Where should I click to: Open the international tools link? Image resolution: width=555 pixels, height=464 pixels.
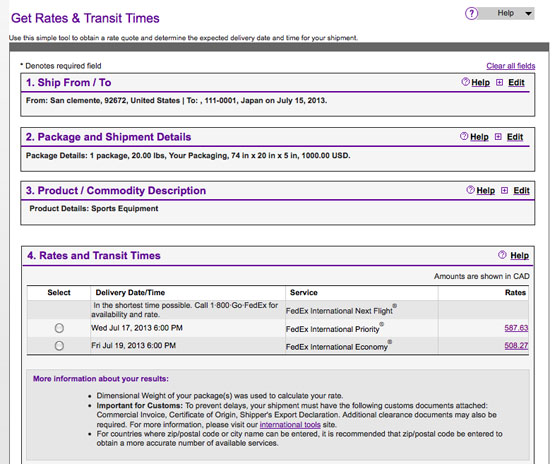click(290, 425)
